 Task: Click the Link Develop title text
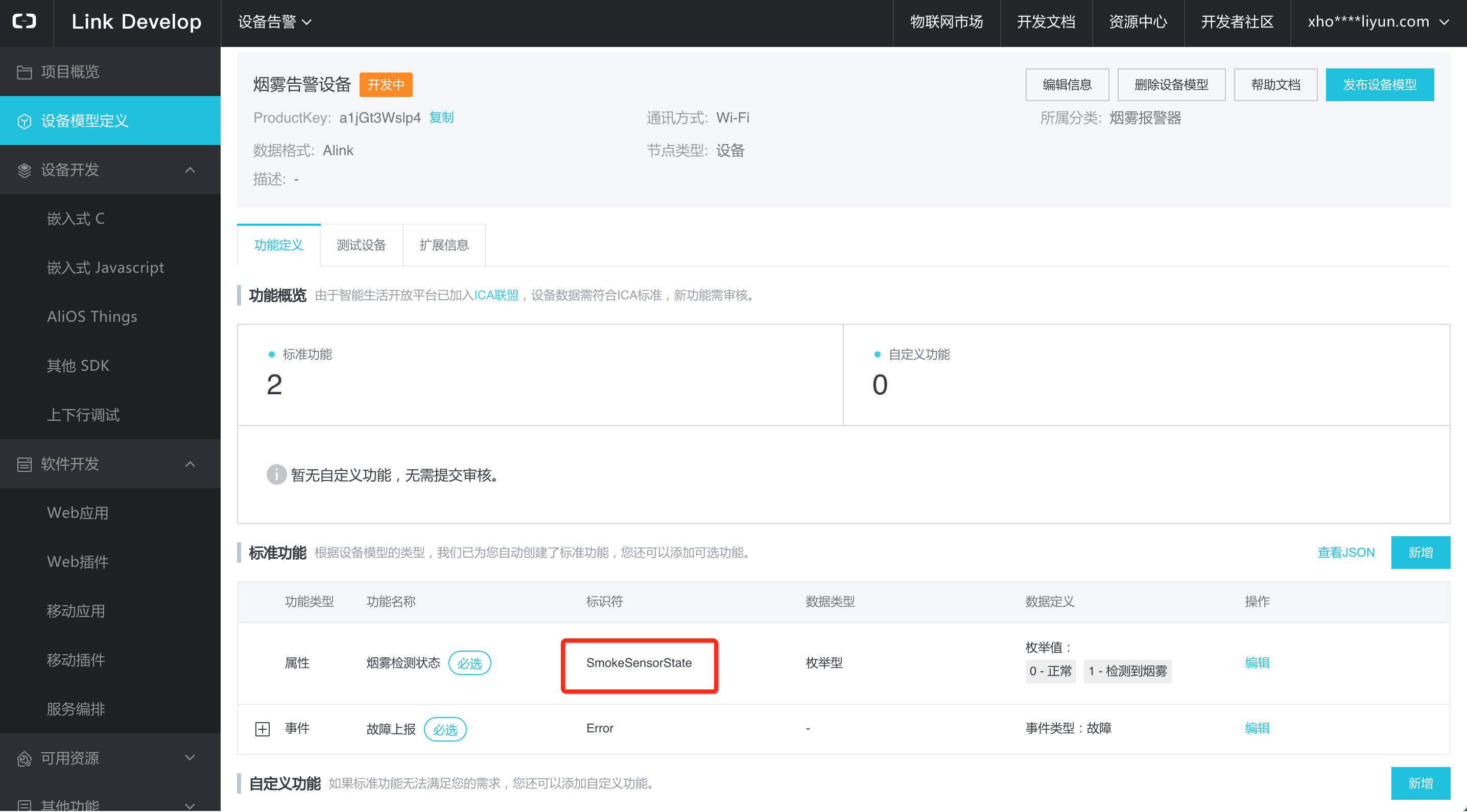[137, 21]
